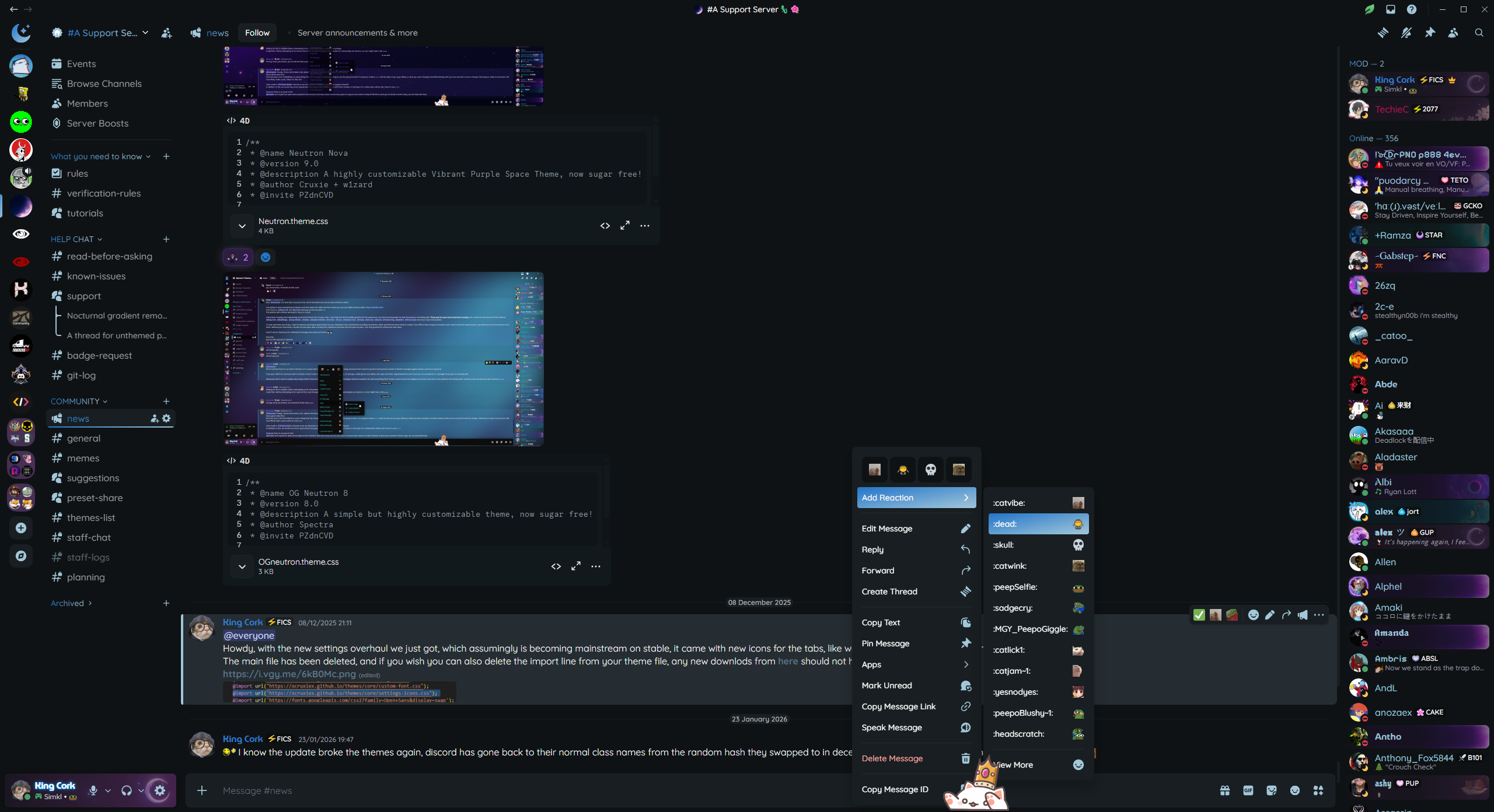The height and width of the screenshot is (812, 1494).
Task: Open the GIF picker
Action: point(1248,790)
